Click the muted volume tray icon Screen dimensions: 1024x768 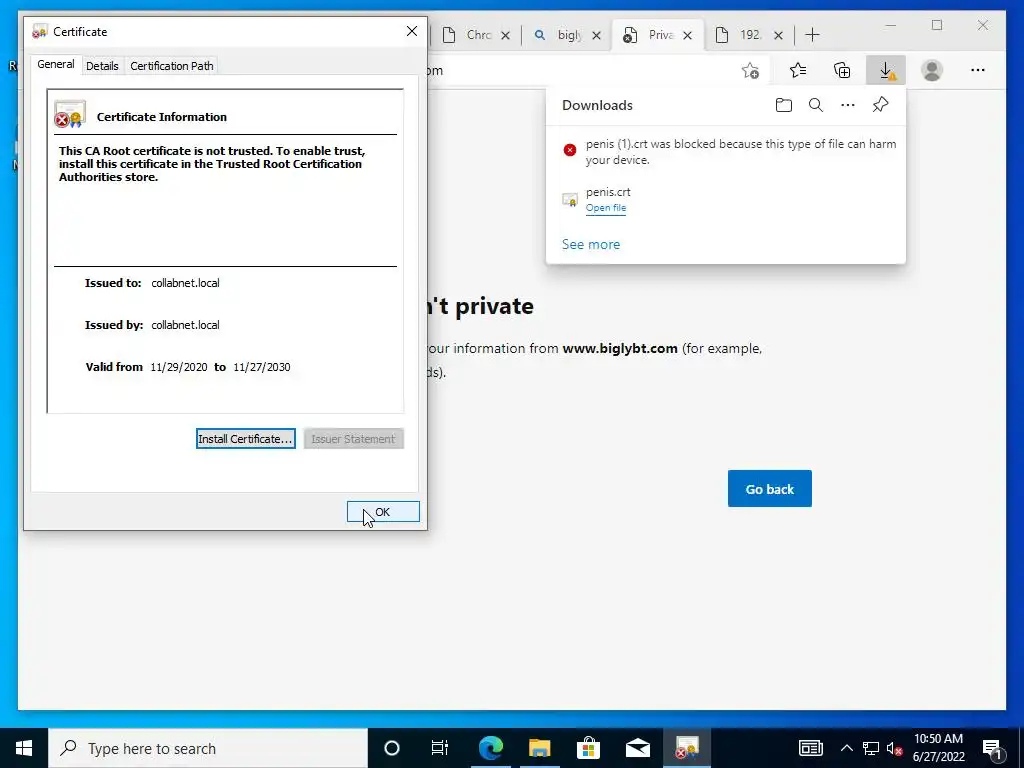pyautogui.click(x=894, y=748)
